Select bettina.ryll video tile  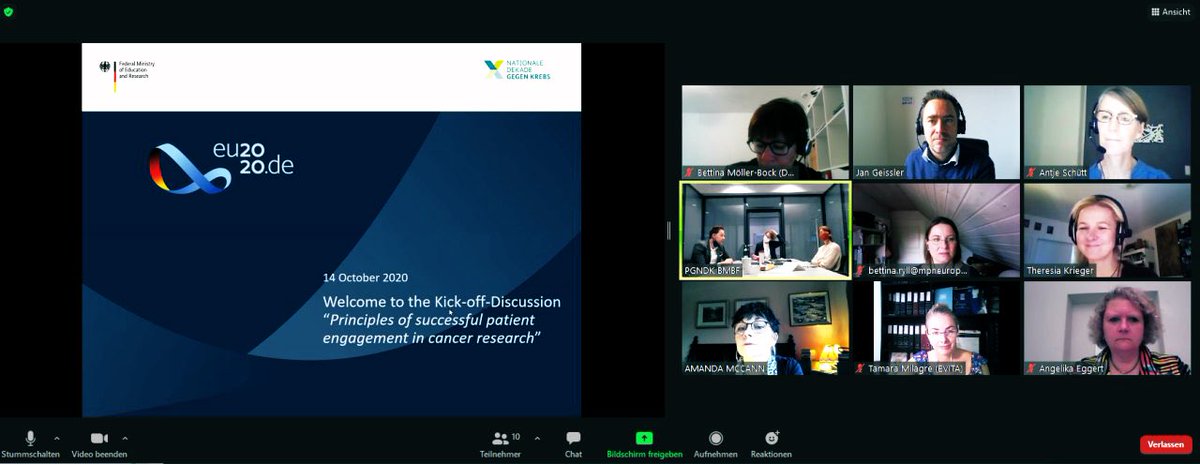[936, 230]
